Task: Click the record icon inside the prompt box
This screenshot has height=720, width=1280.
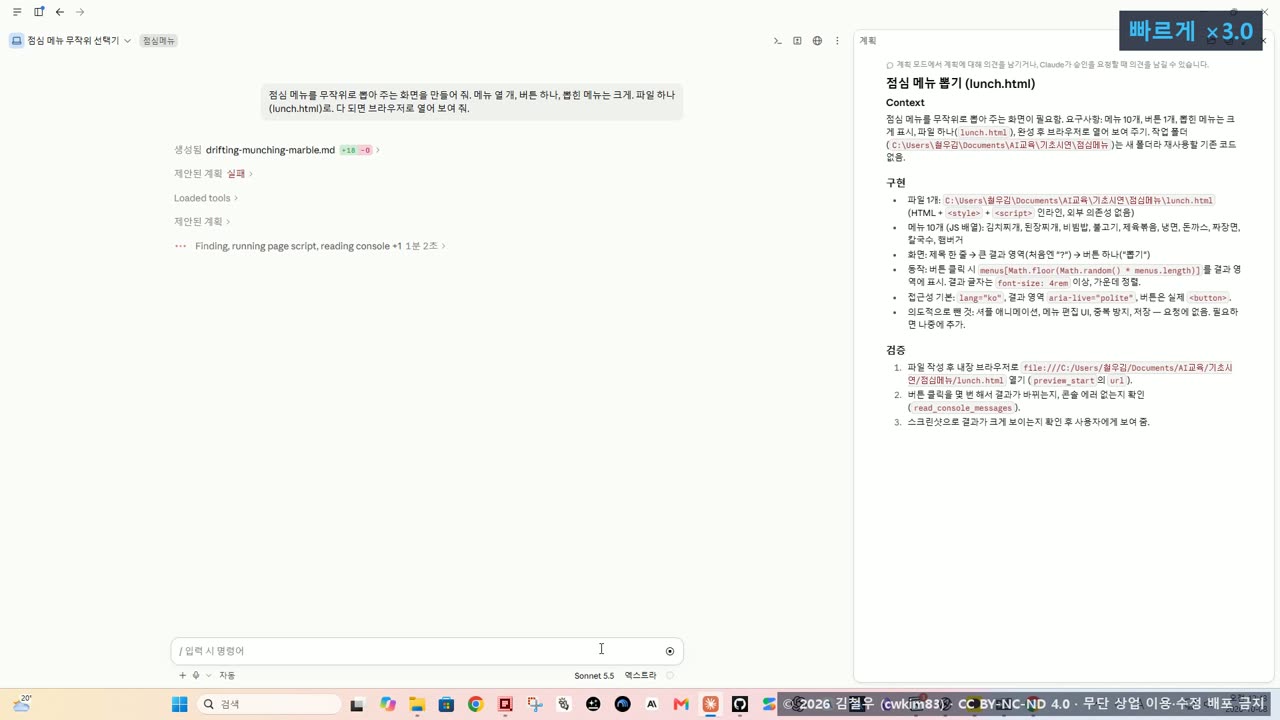Action: pos(670,651)
